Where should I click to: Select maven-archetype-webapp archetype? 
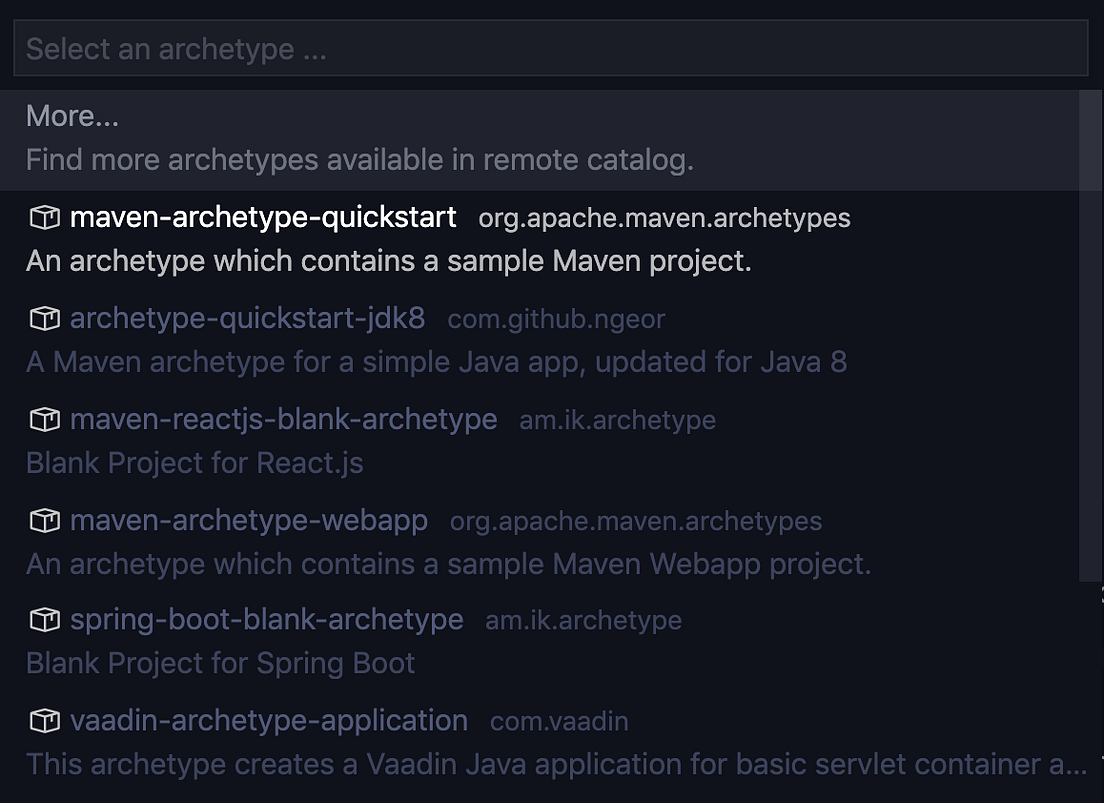pyautogui.click(x=248, y=521)
